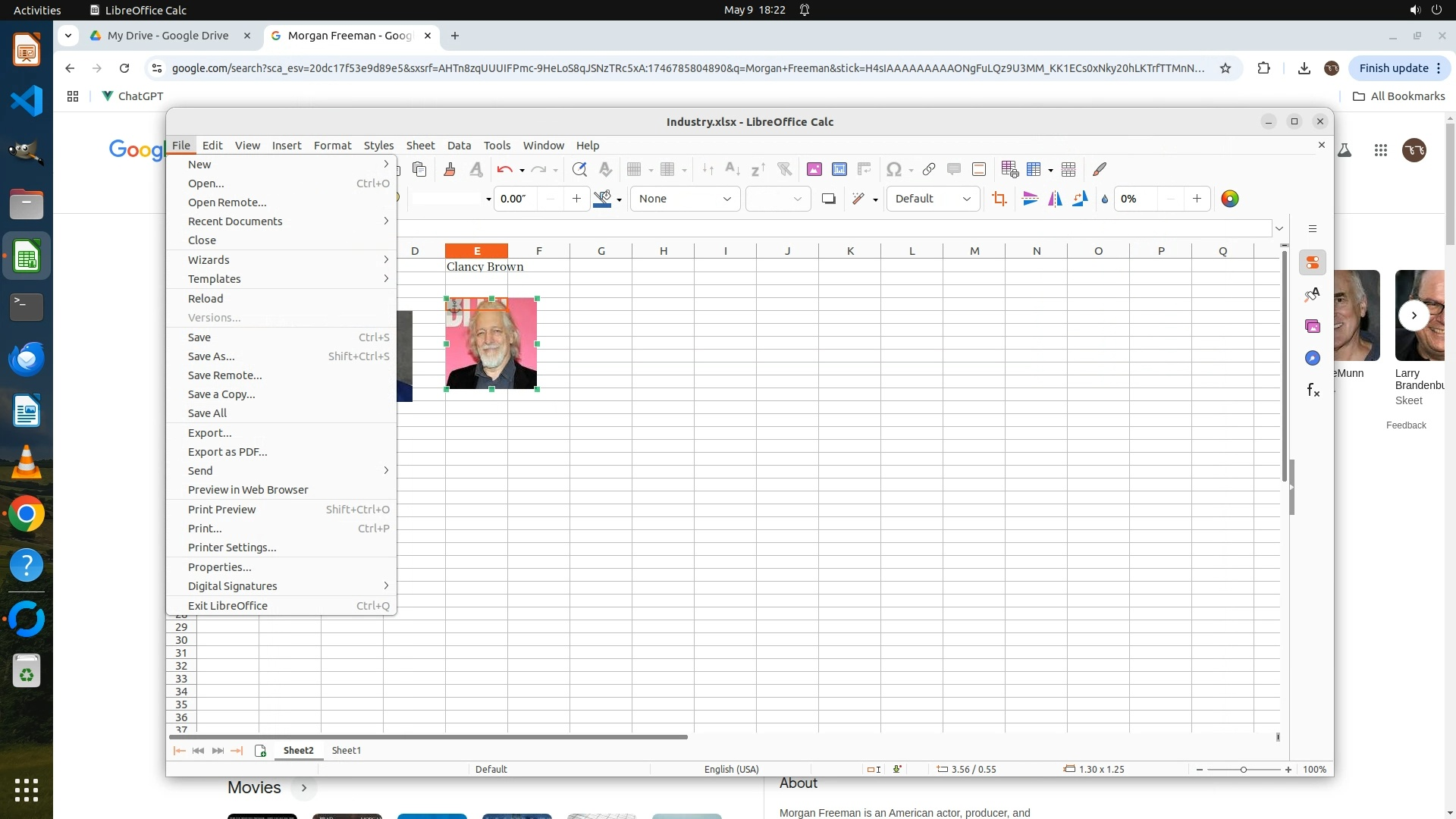
Task: Open the image Color settings icon
Action: click(1230, 199)
